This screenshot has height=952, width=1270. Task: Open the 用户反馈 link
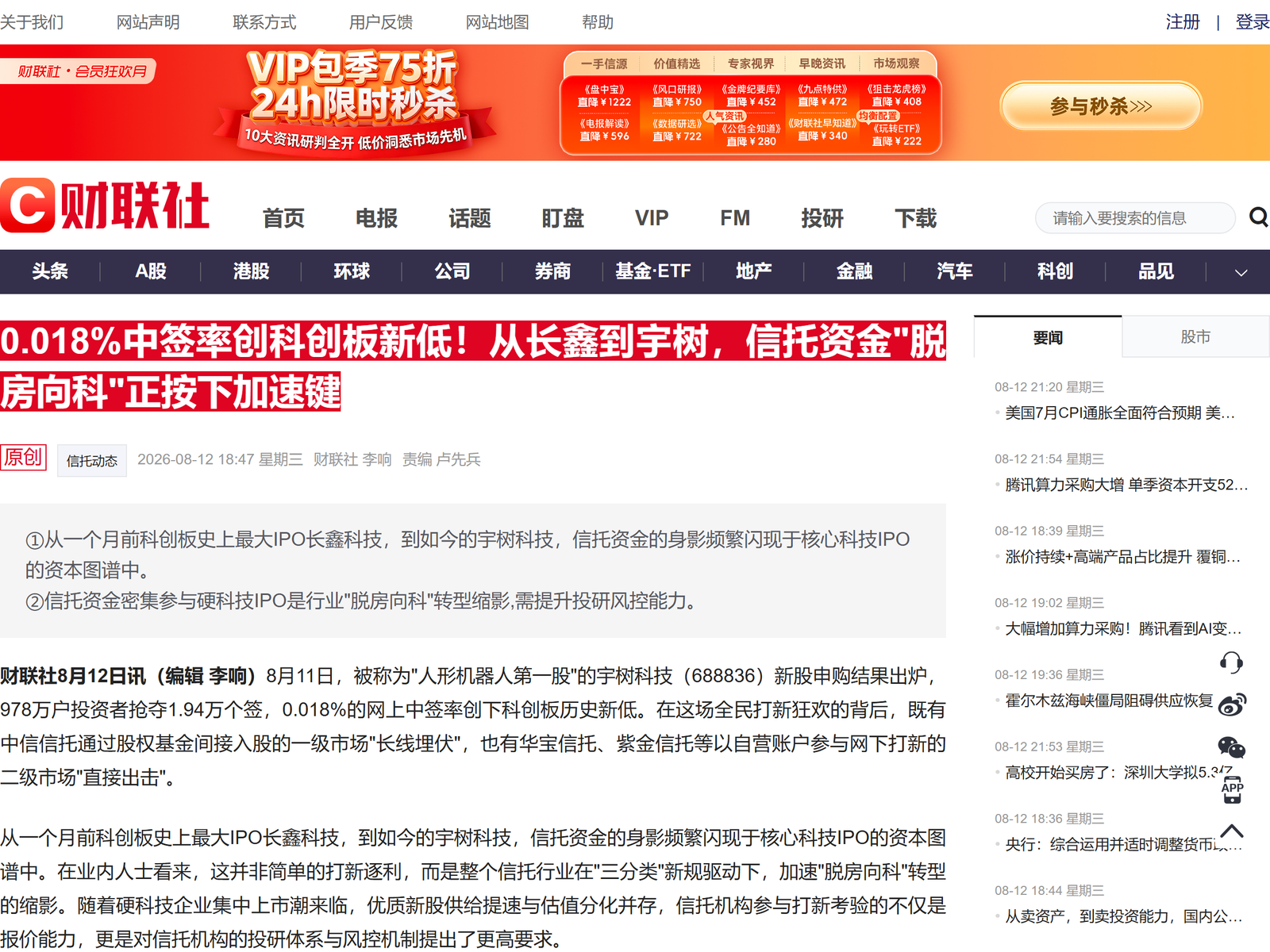(x=381, y=22)
